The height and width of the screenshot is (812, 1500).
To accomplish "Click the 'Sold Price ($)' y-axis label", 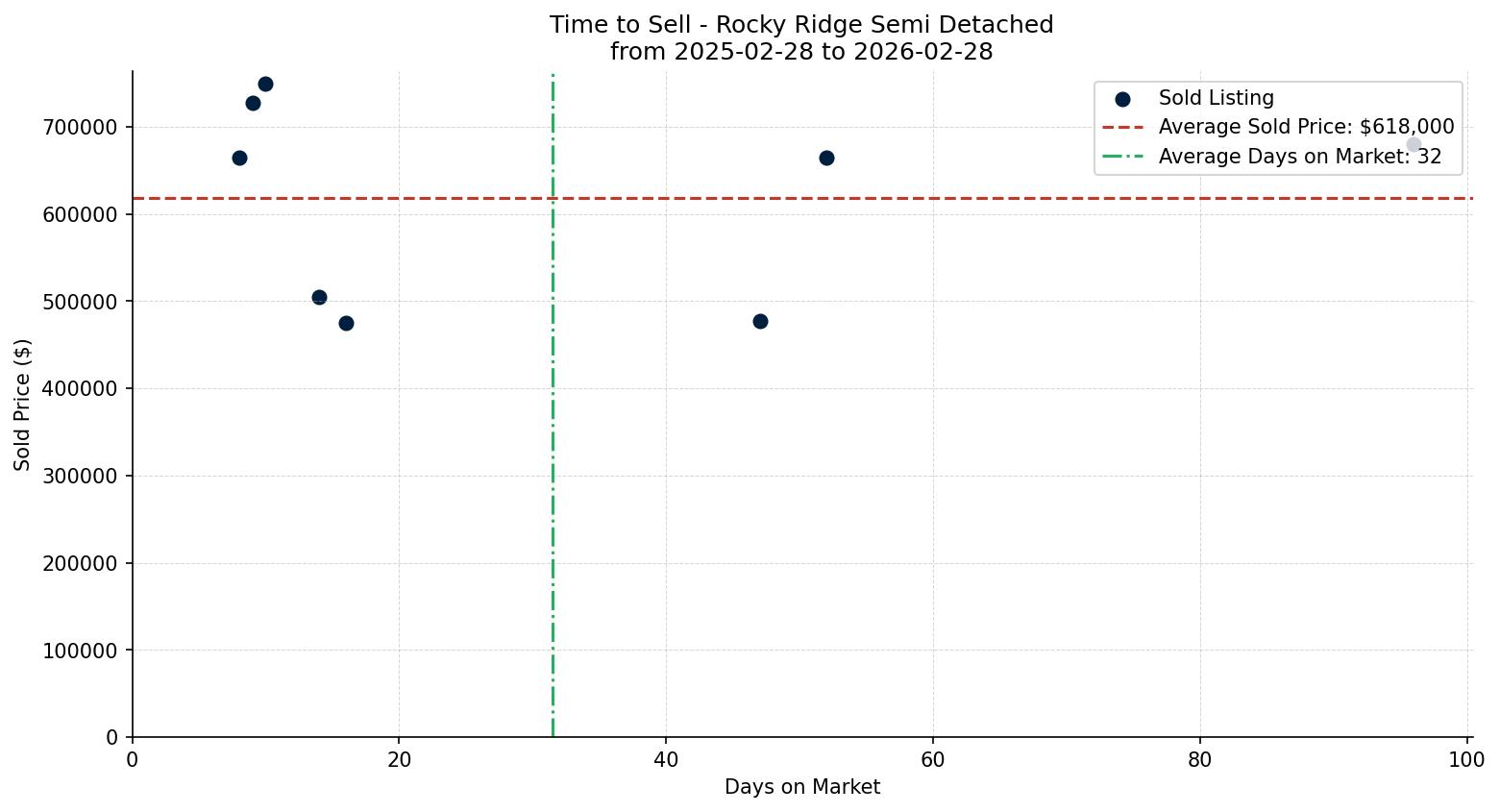I will 22,405.
